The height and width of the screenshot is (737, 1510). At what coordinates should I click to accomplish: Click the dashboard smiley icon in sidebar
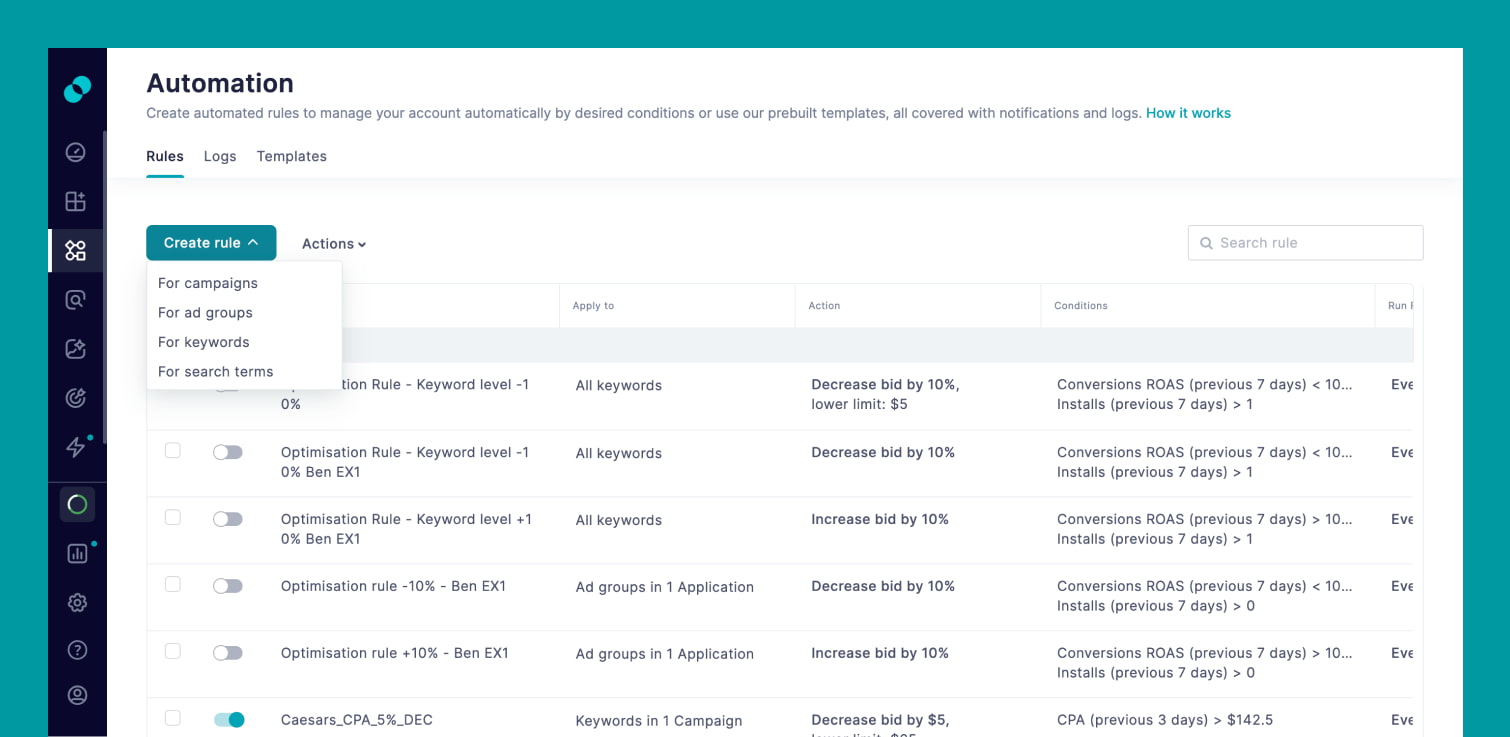click(x=75, y=152)
